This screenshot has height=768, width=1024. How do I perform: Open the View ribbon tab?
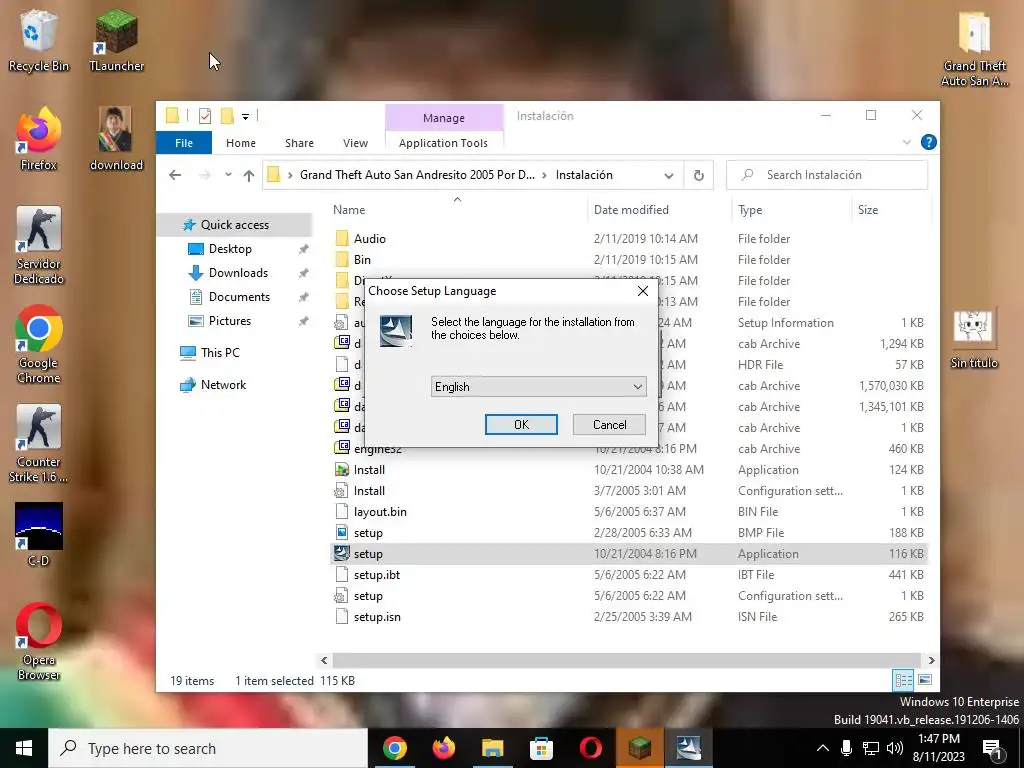355,142
